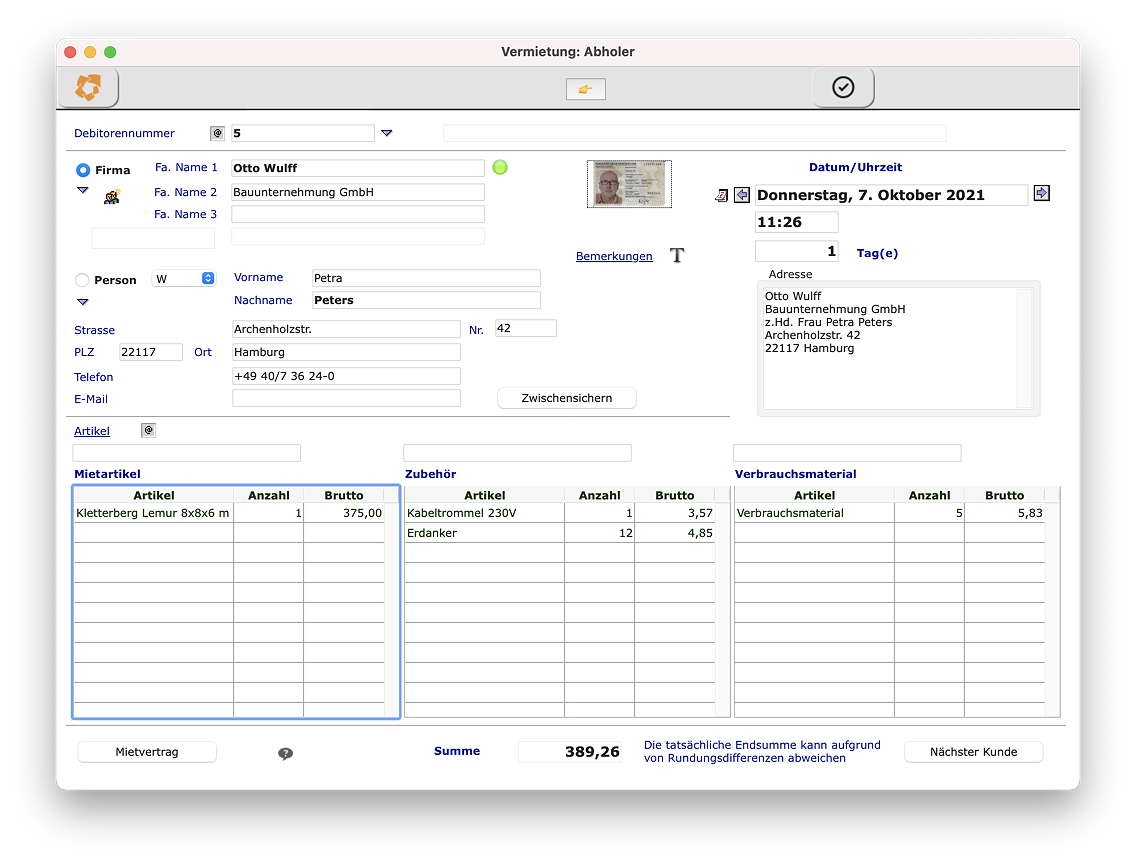The height and width of the screenshot is (864, 1136).
Task: Open the salutation dropdown showing W
Action: coord(184,279)
